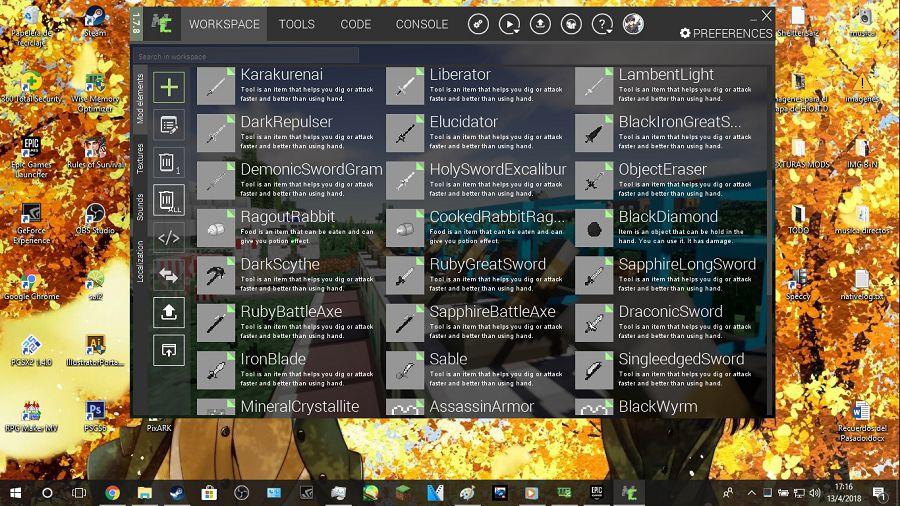The image size is (900, 506).
Task: Click the swap arrows icon in sidebar
Action: 169,274
